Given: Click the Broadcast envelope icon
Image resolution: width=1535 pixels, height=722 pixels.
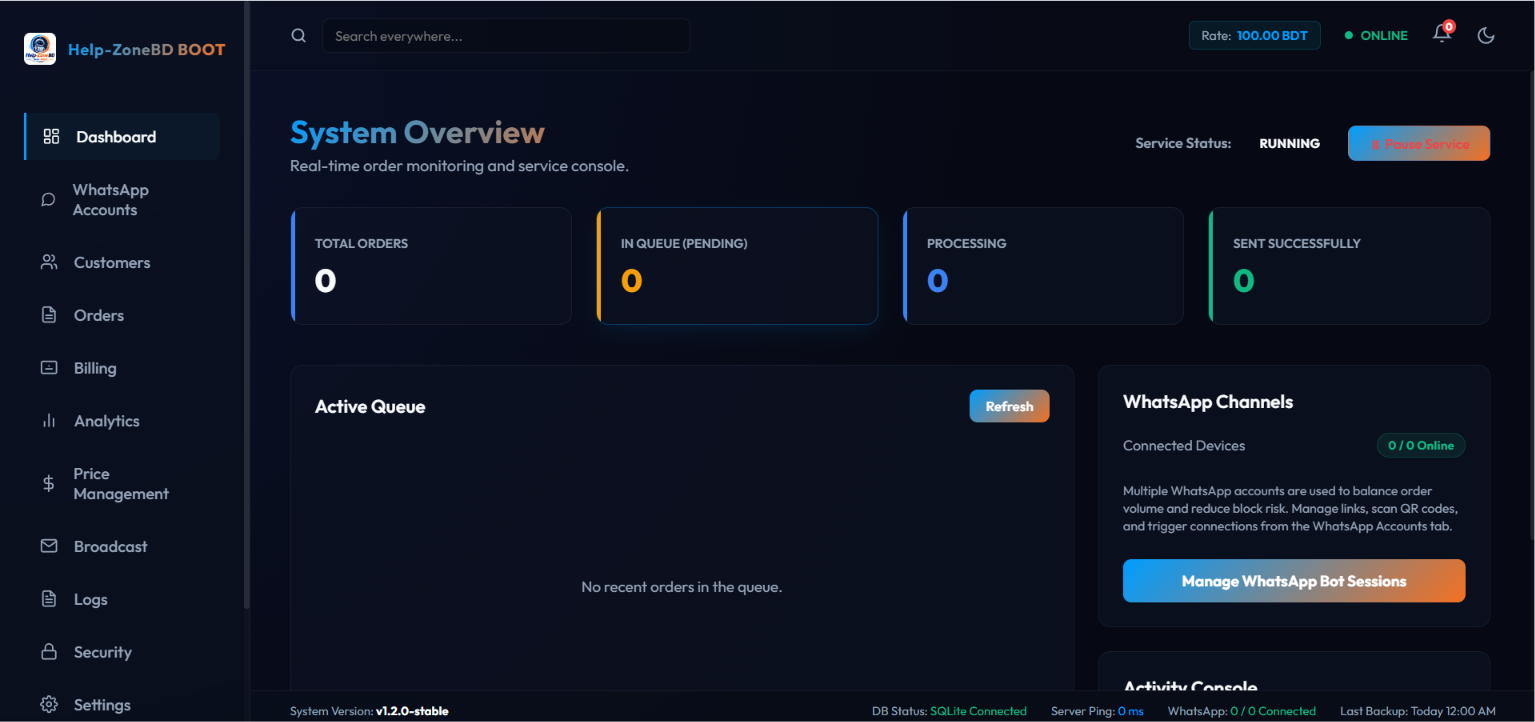Looking at the screenshot, I should 48,547.
